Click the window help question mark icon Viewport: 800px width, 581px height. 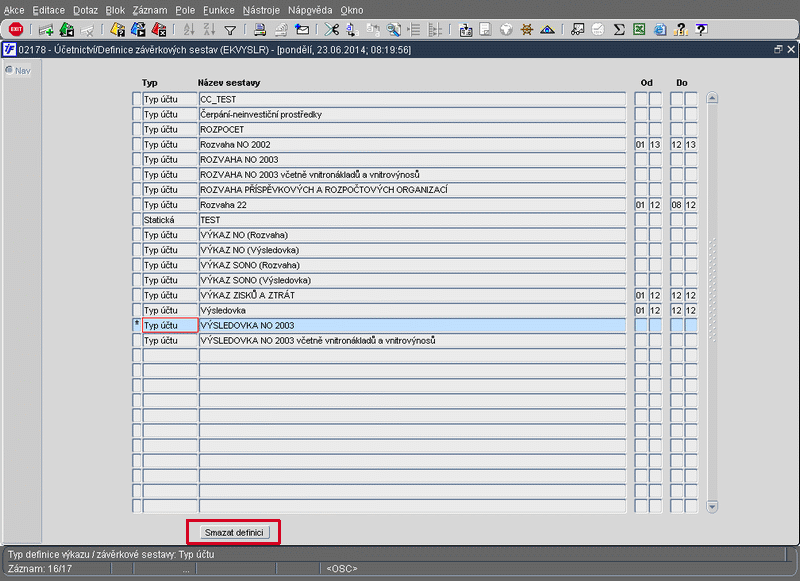pos(702,30)
